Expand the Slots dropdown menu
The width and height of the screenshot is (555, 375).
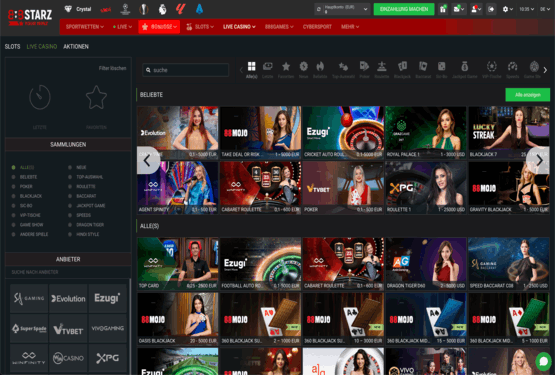[200, 27]
